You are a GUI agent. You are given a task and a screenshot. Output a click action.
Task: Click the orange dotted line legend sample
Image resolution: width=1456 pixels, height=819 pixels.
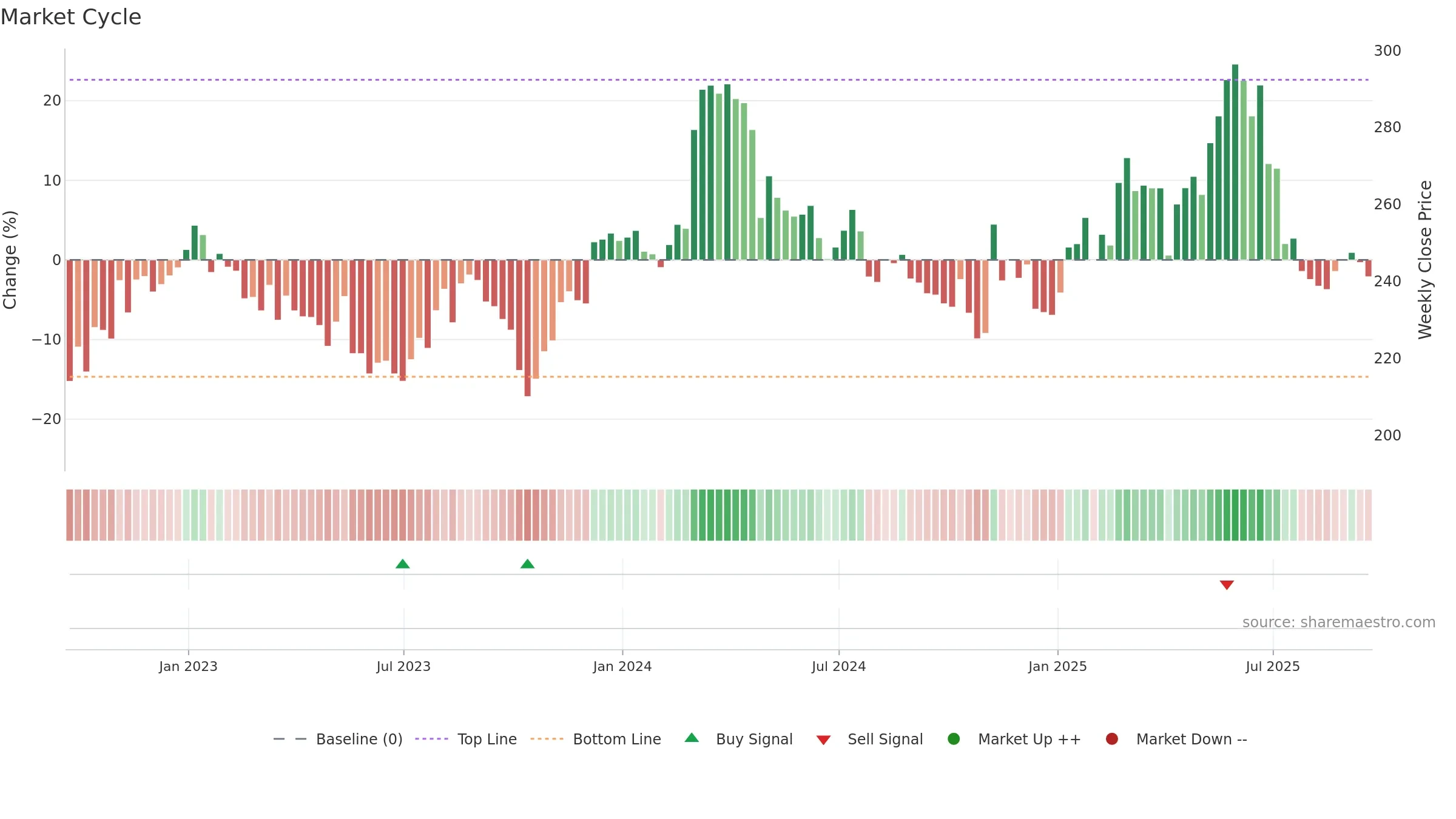click(x=547, y=739)
